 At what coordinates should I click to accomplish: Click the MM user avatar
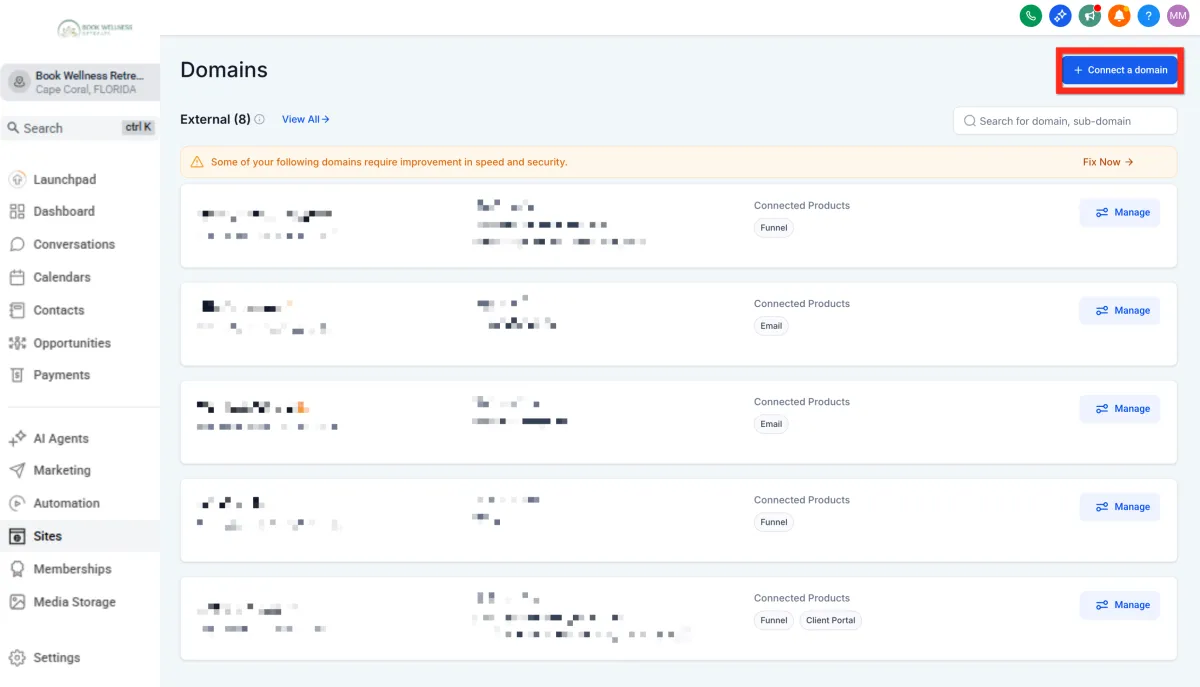(1178, 16)
